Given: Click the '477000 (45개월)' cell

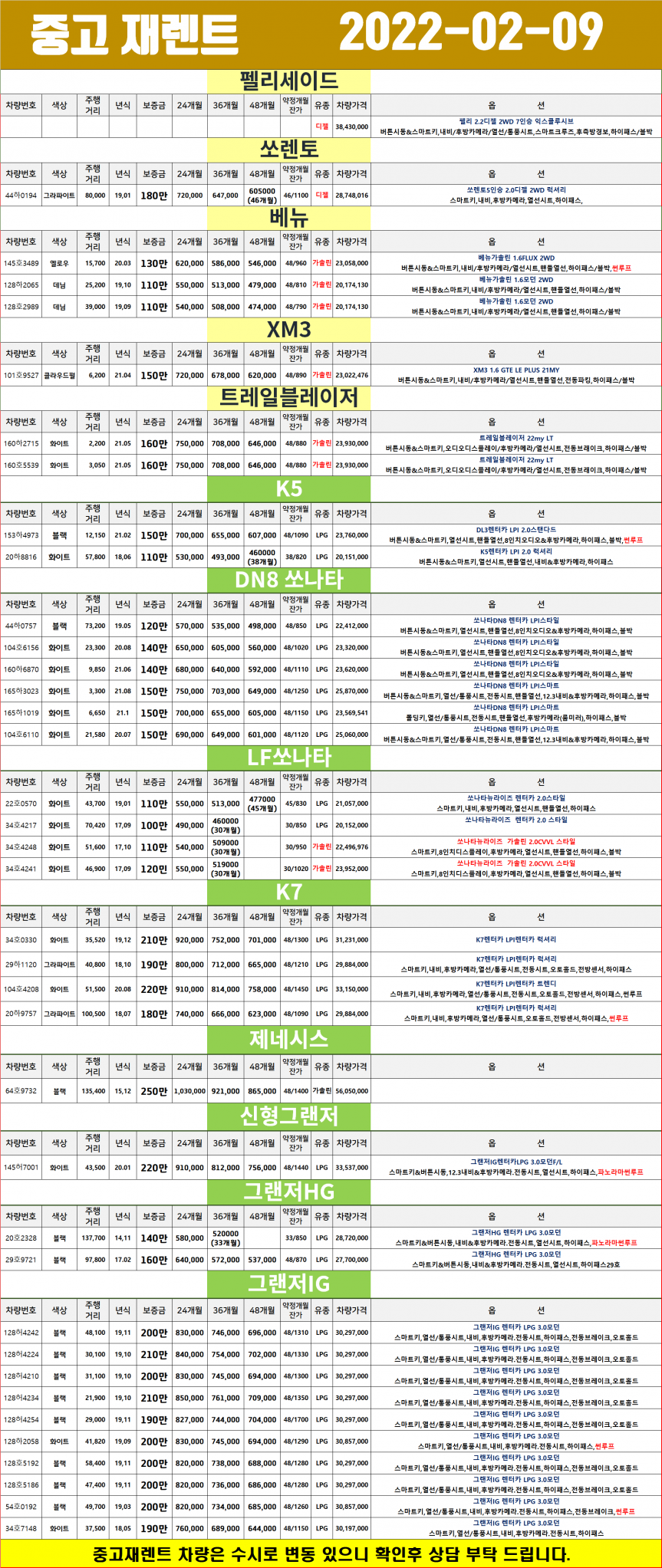Looking at the screenshot, I should (262, 804).
